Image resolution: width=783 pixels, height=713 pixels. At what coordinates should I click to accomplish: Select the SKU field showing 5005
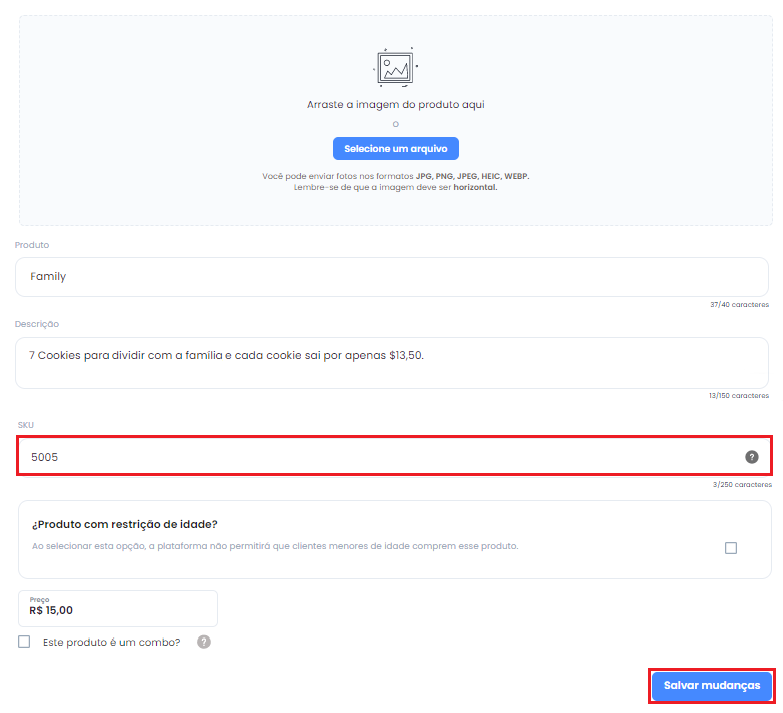pos(394,457)
